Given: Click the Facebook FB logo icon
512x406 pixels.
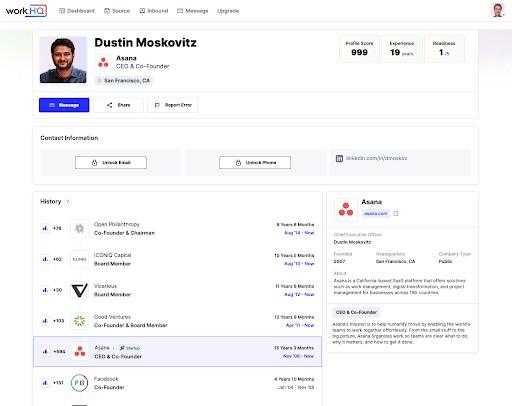Looking at the screenshot, I should (x=79, y=383).
